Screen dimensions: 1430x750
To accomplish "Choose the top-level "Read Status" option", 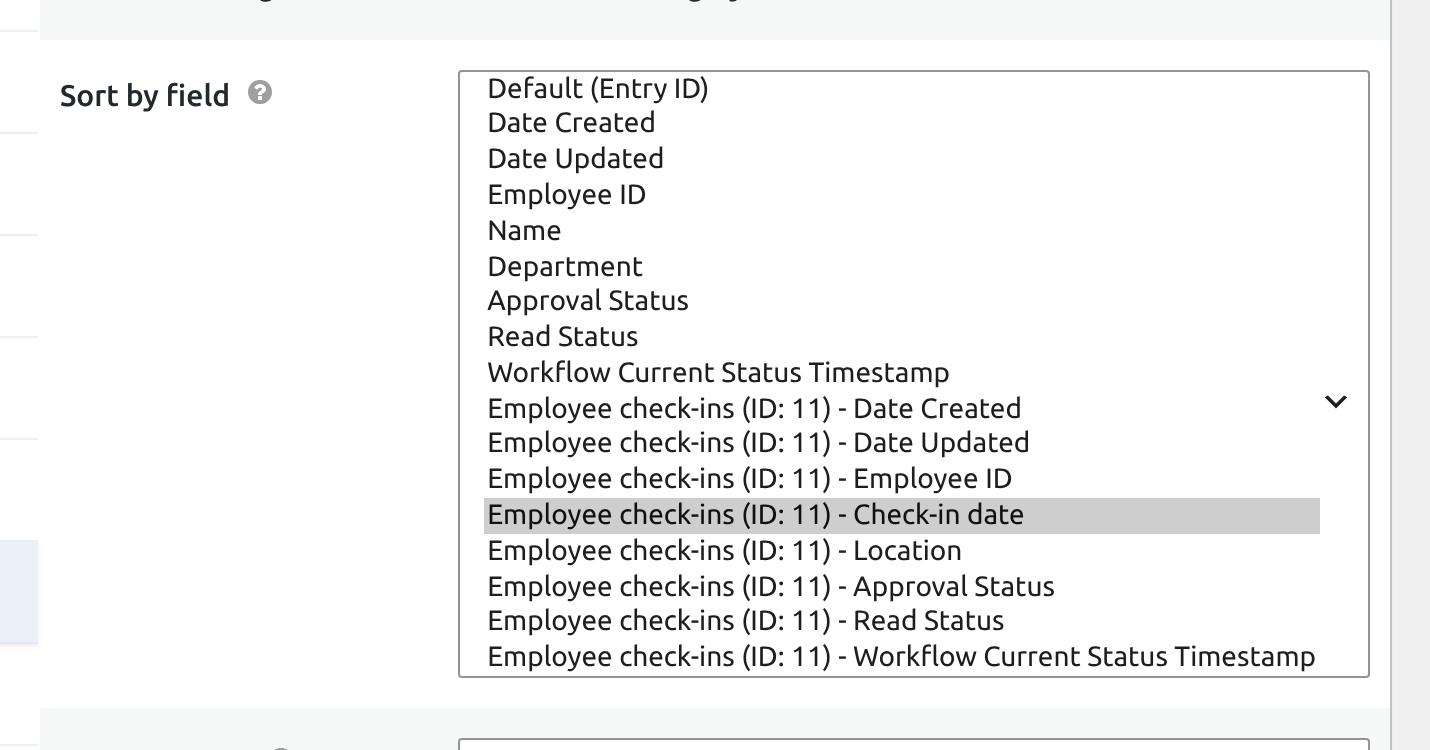I will (x=902, y=337).
